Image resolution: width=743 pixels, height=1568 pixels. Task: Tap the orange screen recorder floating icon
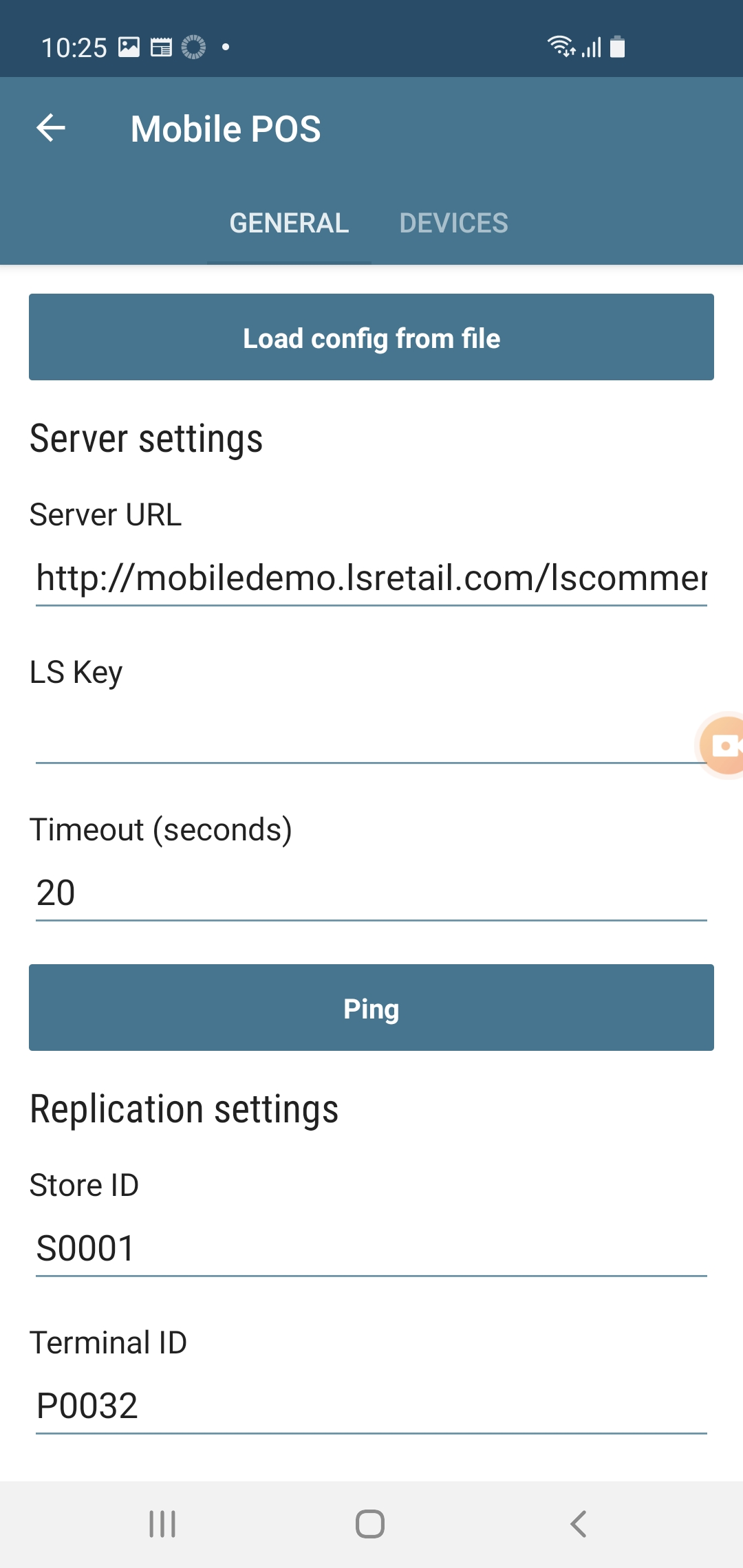pos(724,745)
